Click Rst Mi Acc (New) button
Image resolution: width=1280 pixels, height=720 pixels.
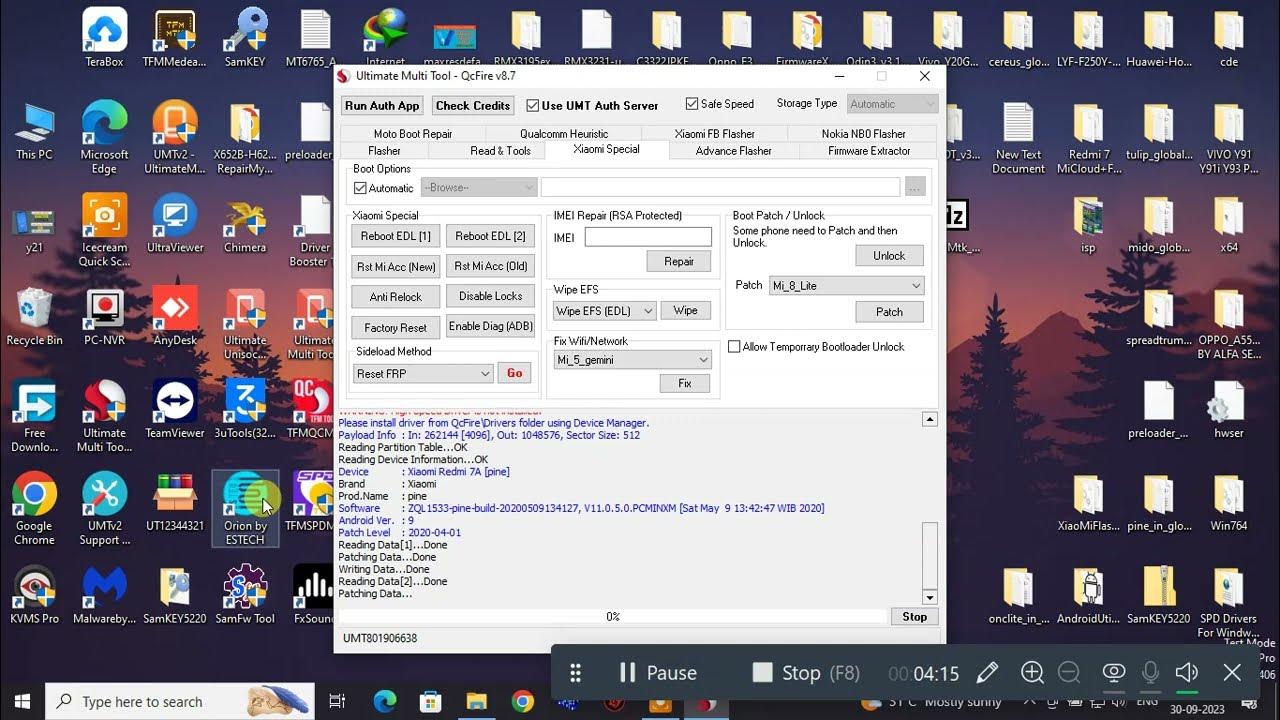(x=395, y=266)
